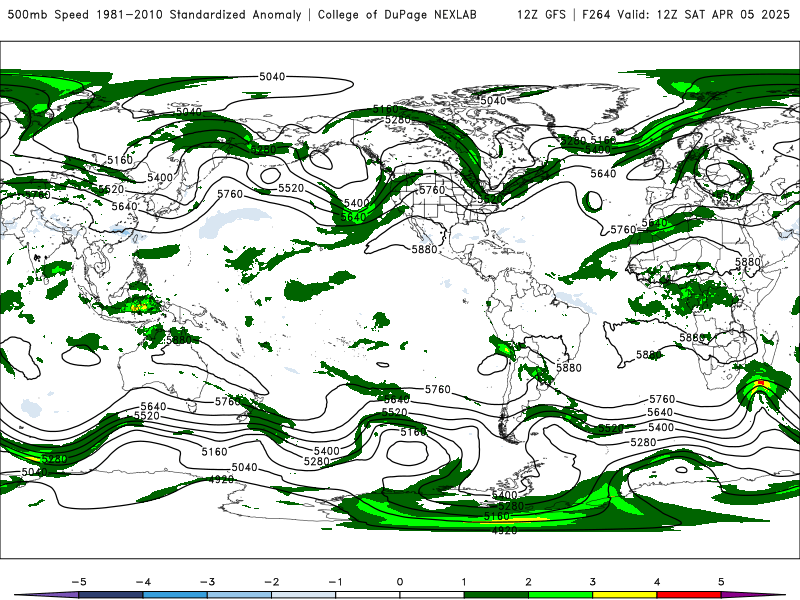This screenshot has width=800, height=600.
Task: Select the yellow 3 to 4 colorbar segment
Action: click(x=624, y=595)
